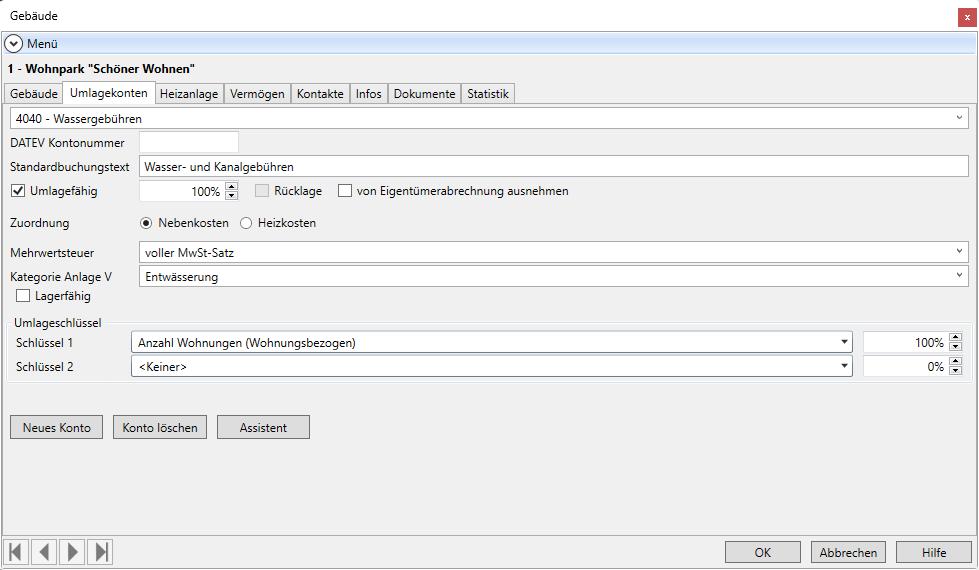Open the Hilfe button

point(934,552)
